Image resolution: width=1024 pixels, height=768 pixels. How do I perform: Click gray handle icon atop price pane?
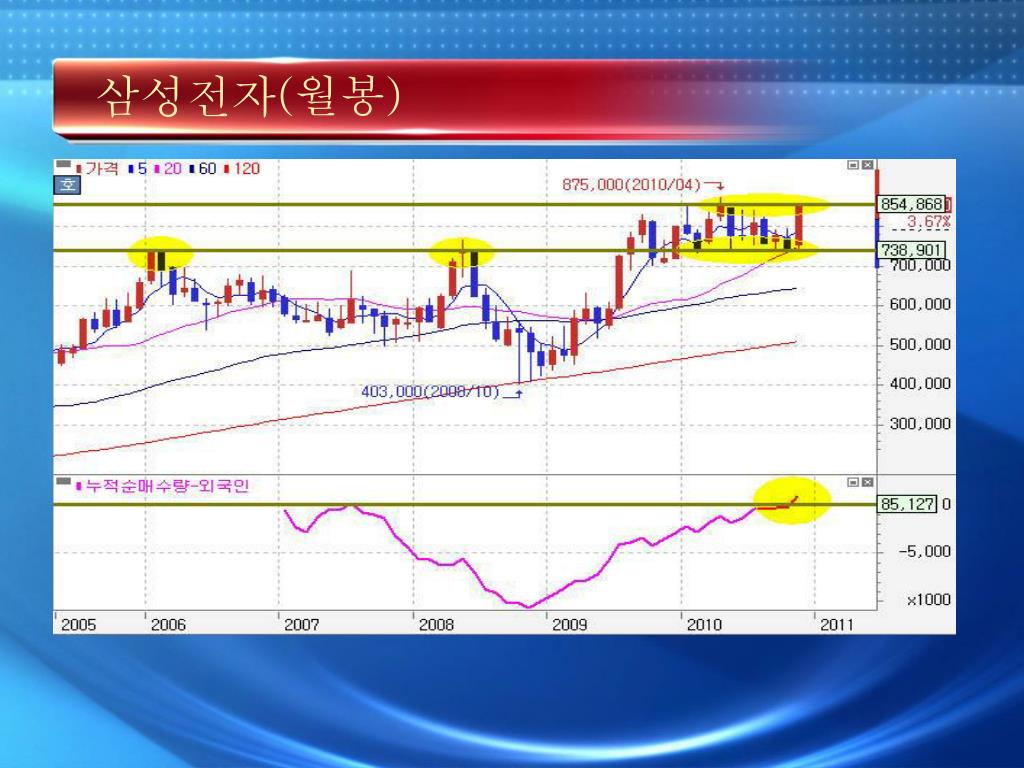[x=63, y=164]
